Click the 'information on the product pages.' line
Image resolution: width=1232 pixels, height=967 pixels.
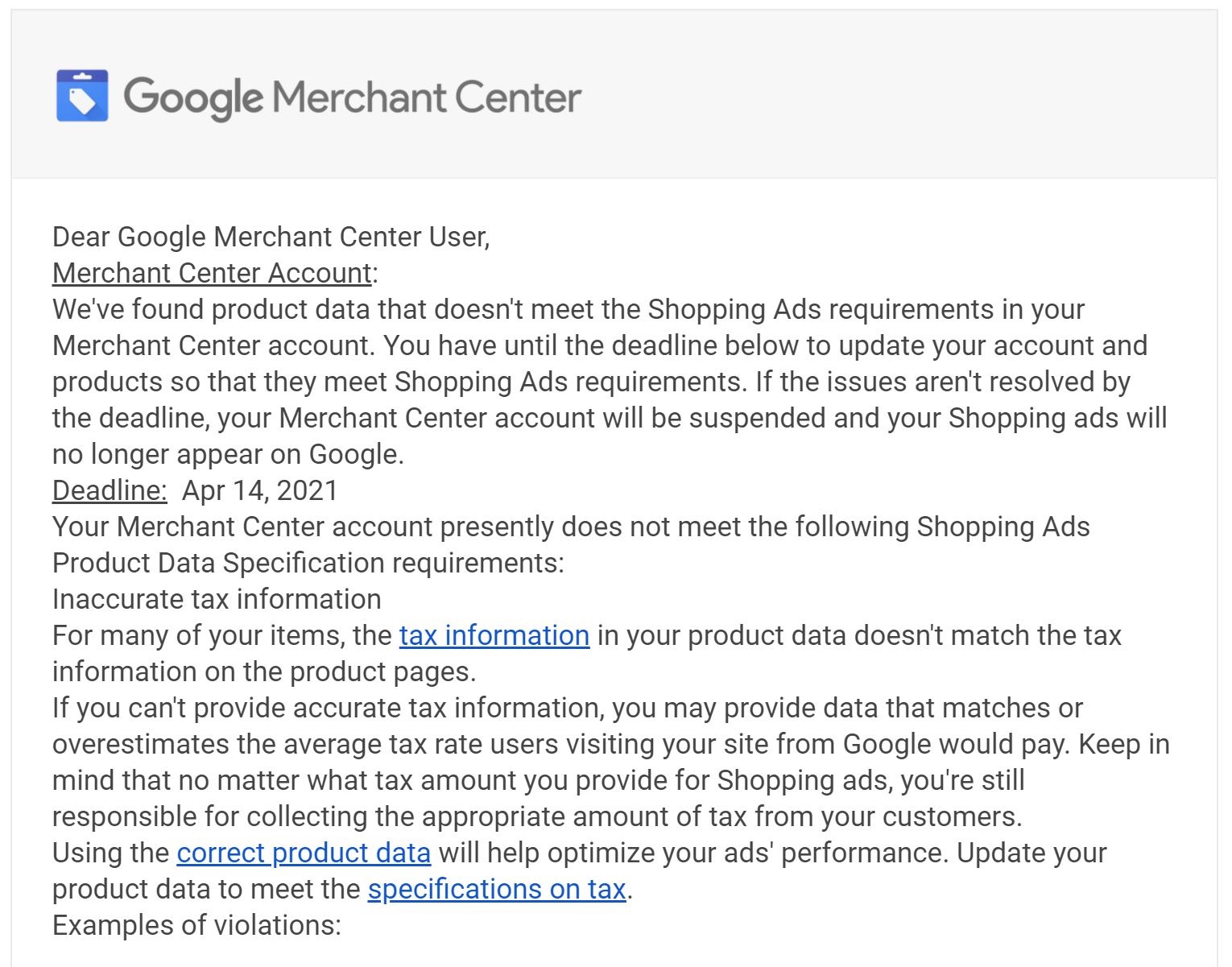click(x=264, y=672)
